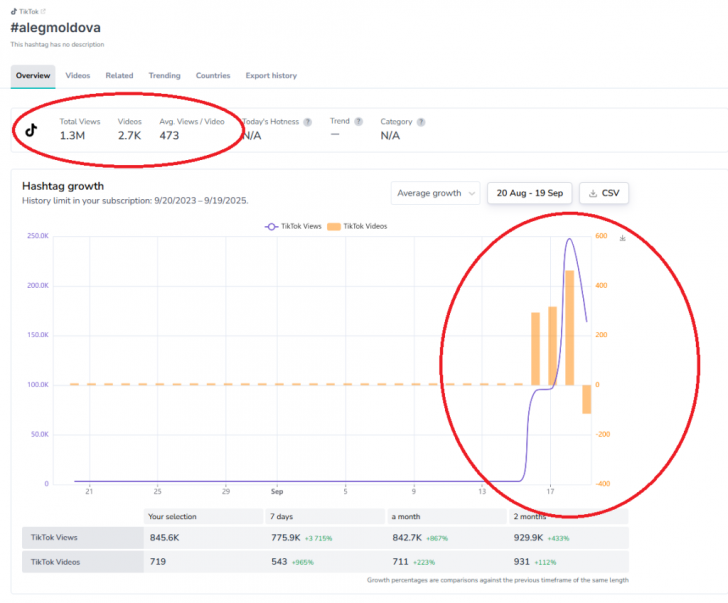Switch to the Videos tab
Image resolution: width=728 pixels, height=603 pixels.
pyautogui.click(x=77, y=76)
